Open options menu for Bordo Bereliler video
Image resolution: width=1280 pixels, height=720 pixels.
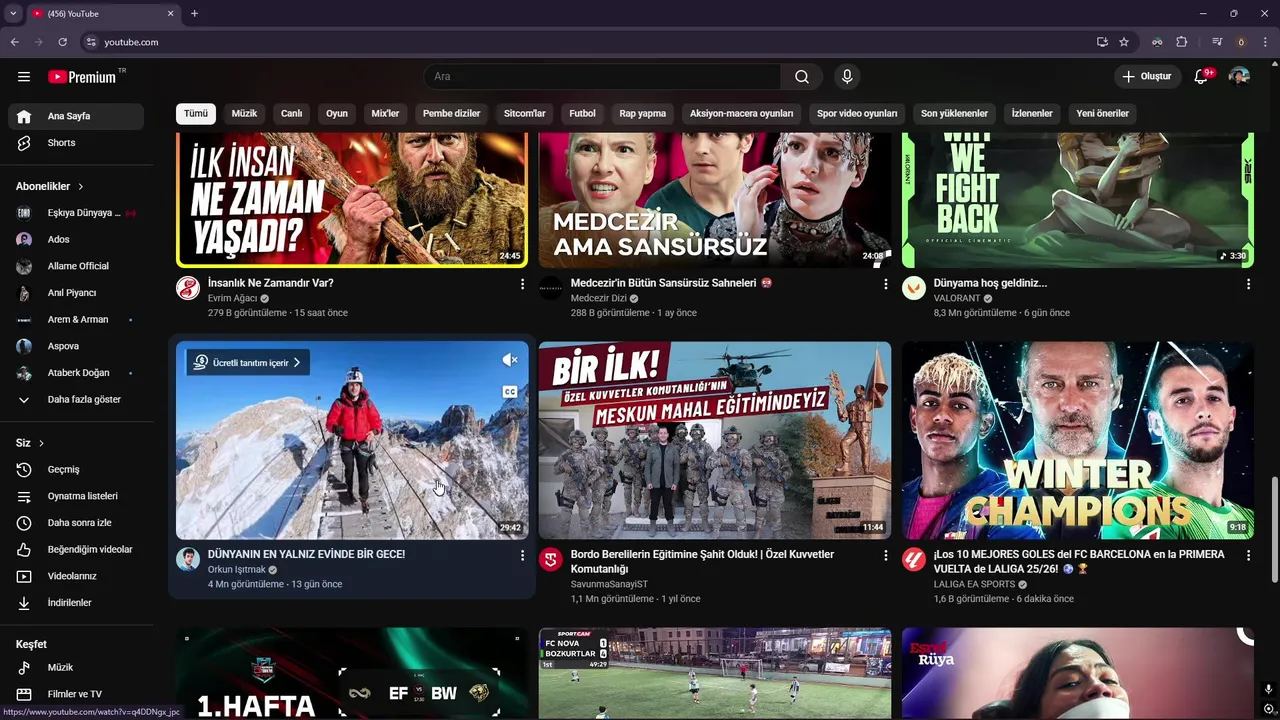(885, 556)
